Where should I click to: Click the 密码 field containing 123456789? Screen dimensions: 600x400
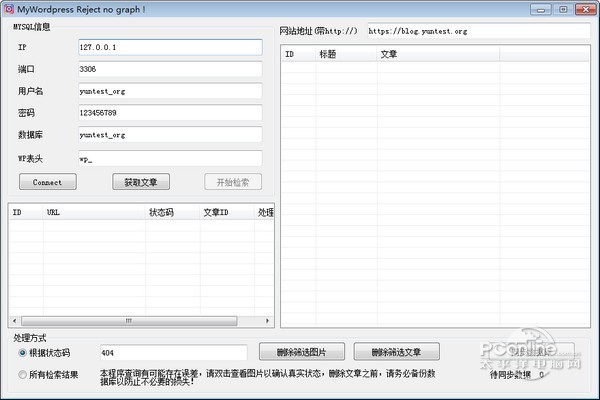tap(170, 113)
